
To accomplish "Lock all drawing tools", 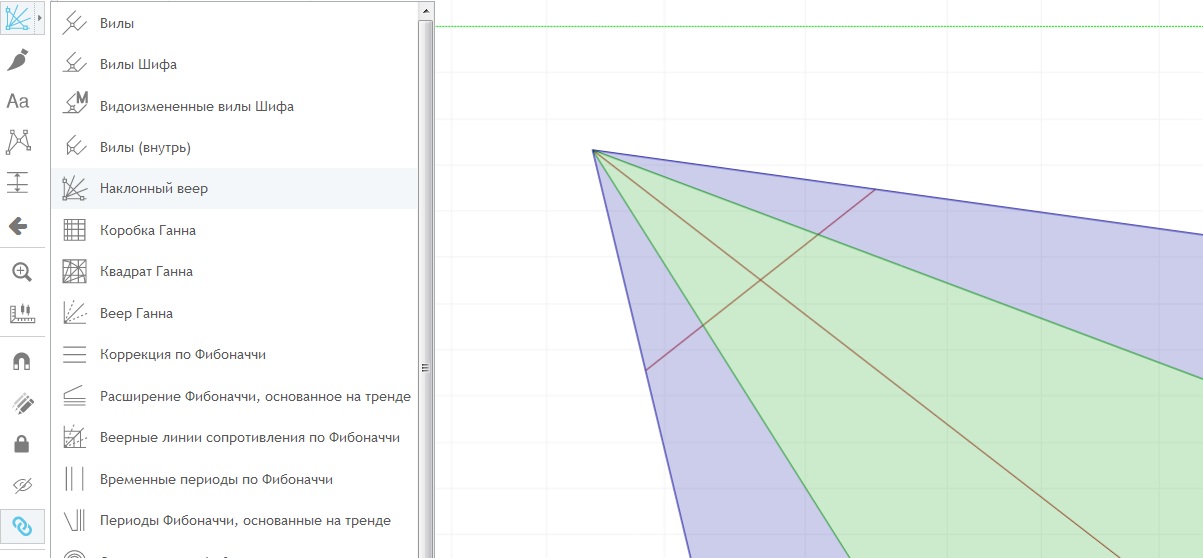I will tap(21, 444).
